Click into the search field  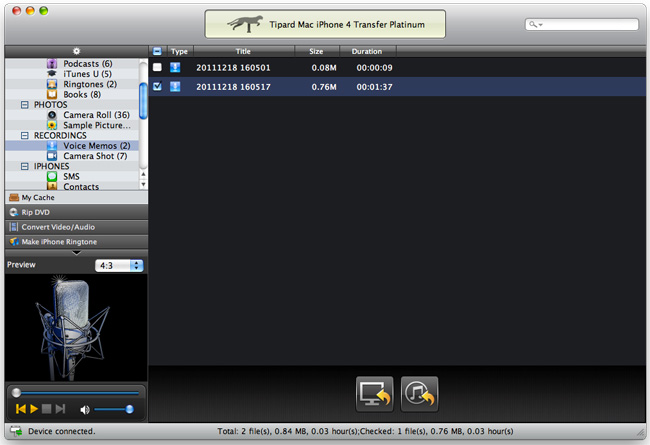pyautogui.click(x=582, y=24)
